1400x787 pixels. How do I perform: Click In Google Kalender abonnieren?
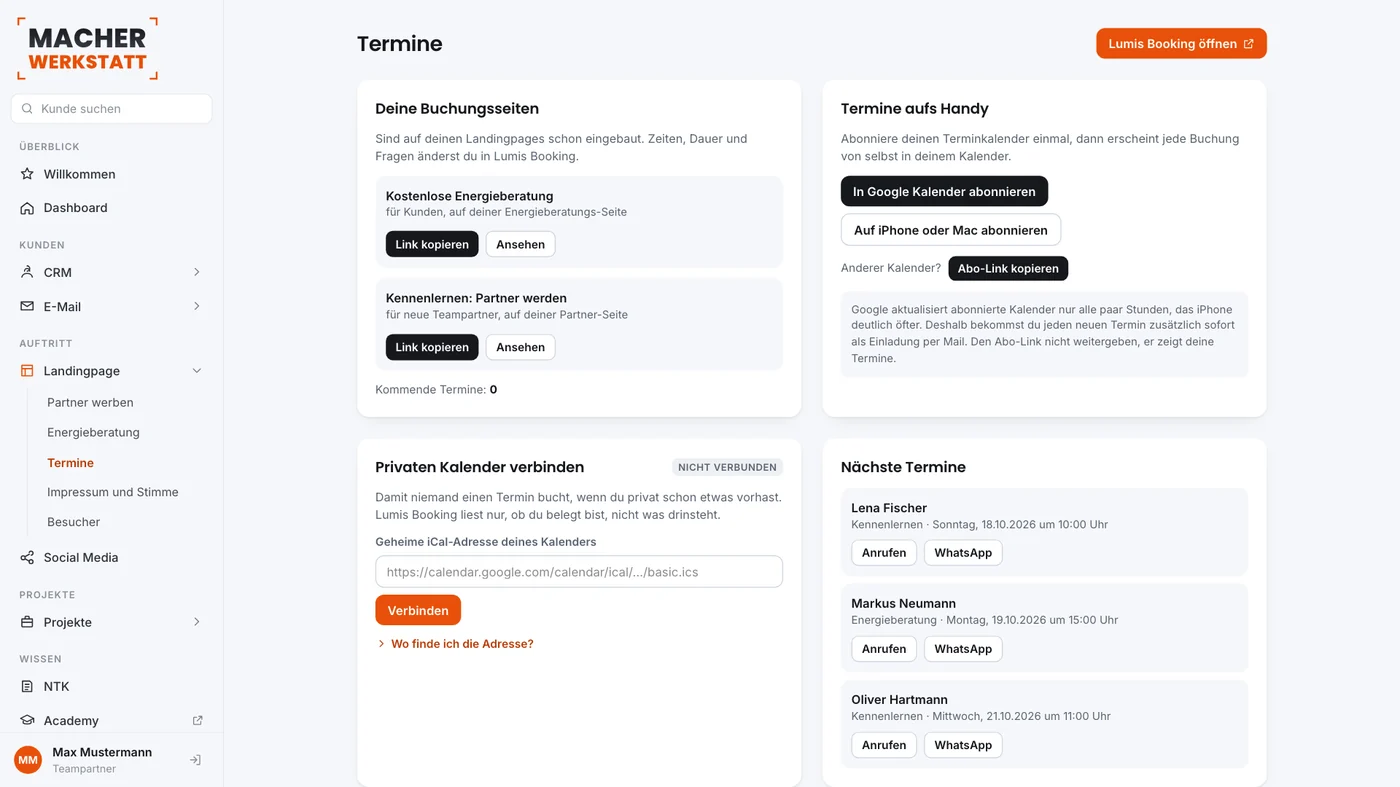pos(944,191)
